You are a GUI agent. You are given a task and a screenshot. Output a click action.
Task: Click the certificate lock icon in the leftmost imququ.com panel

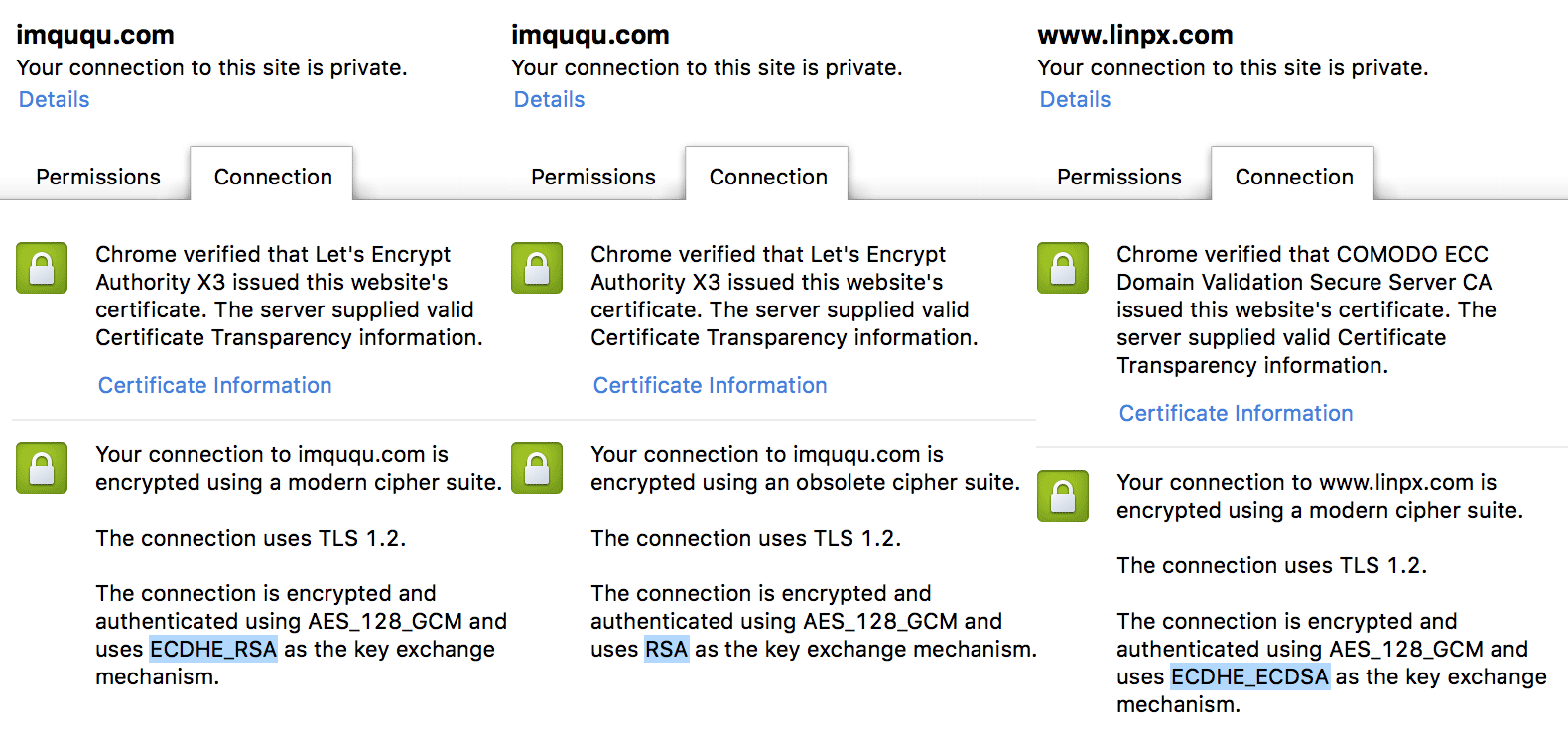42,268
